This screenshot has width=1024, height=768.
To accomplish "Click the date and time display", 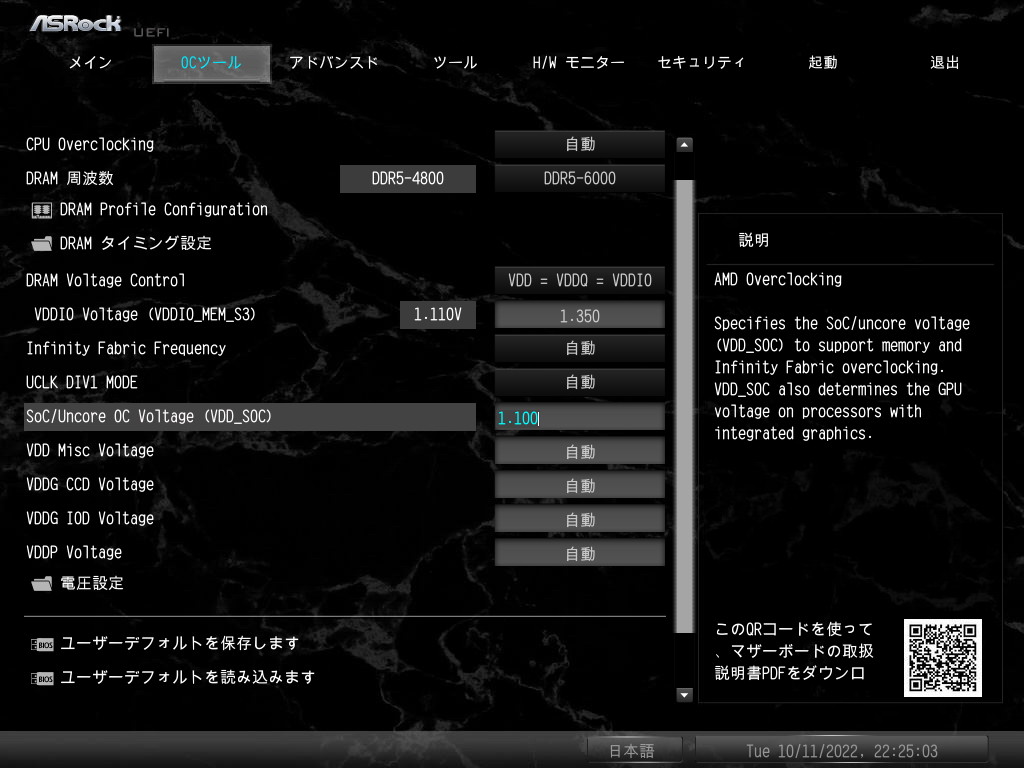I will pos(842,751).
